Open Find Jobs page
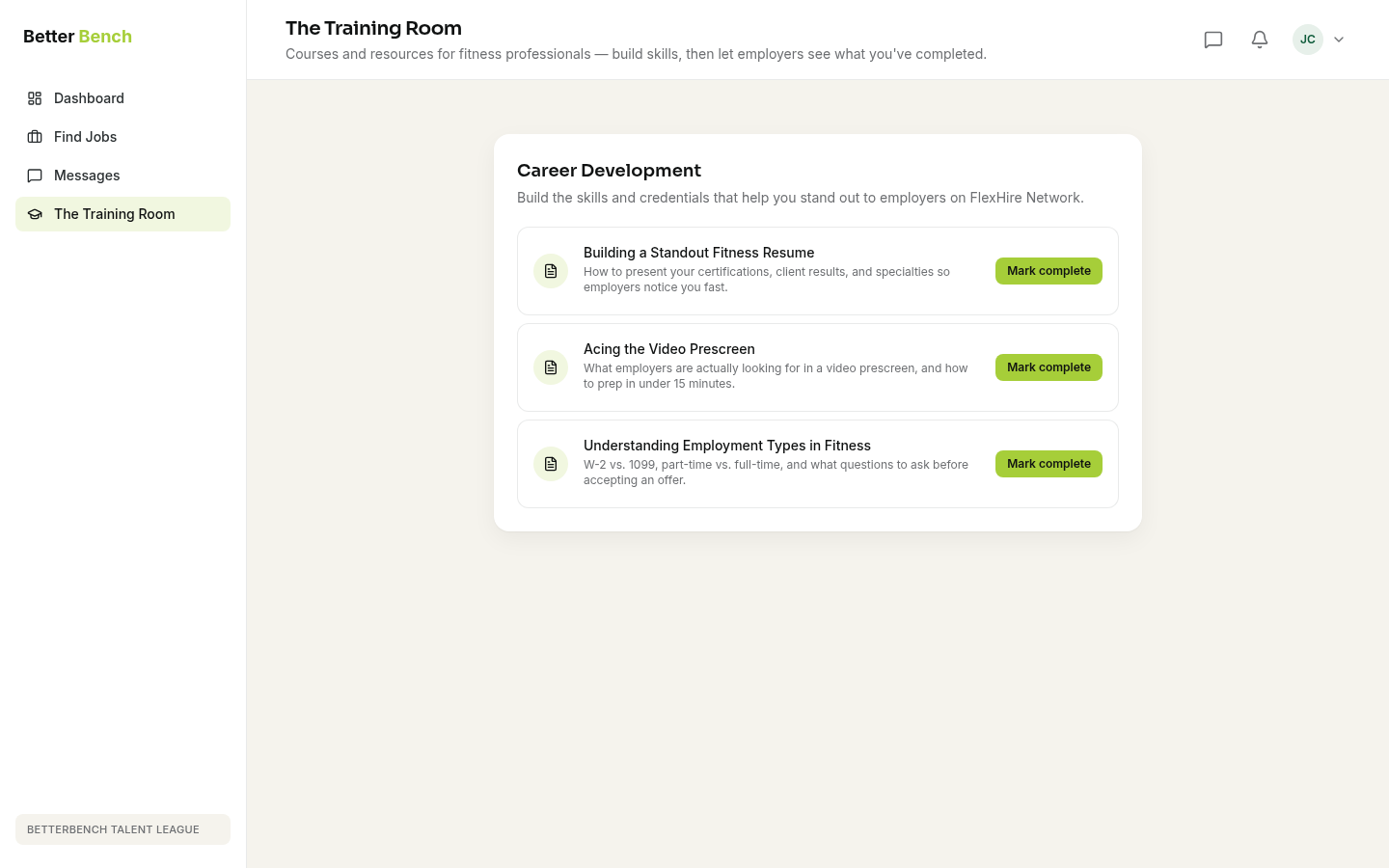The width and height of the screenshot is (1389, 868). point(123,137)
